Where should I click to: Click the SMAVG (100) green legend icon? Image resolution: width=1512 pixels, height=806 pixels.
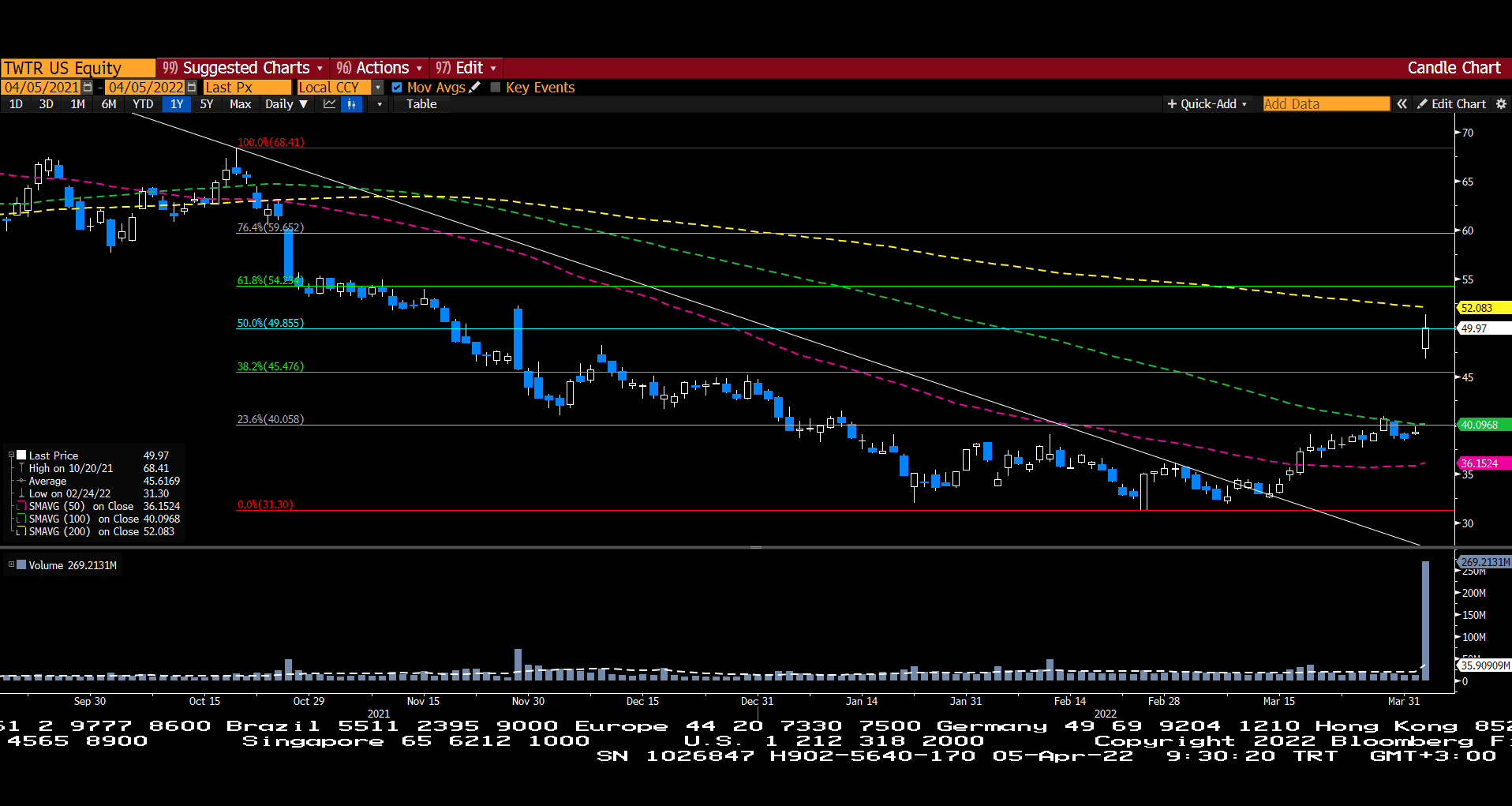point(21,519)
